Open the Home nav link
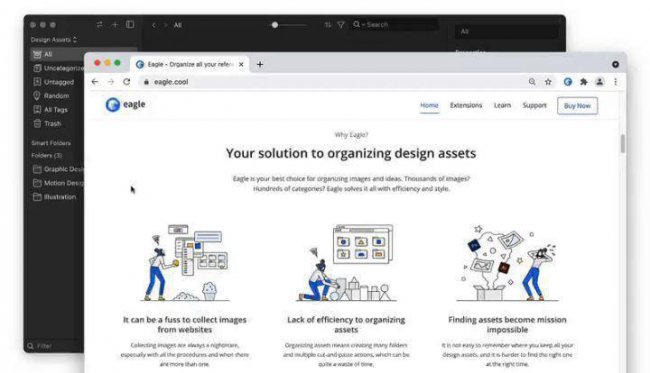 (429, 105)
